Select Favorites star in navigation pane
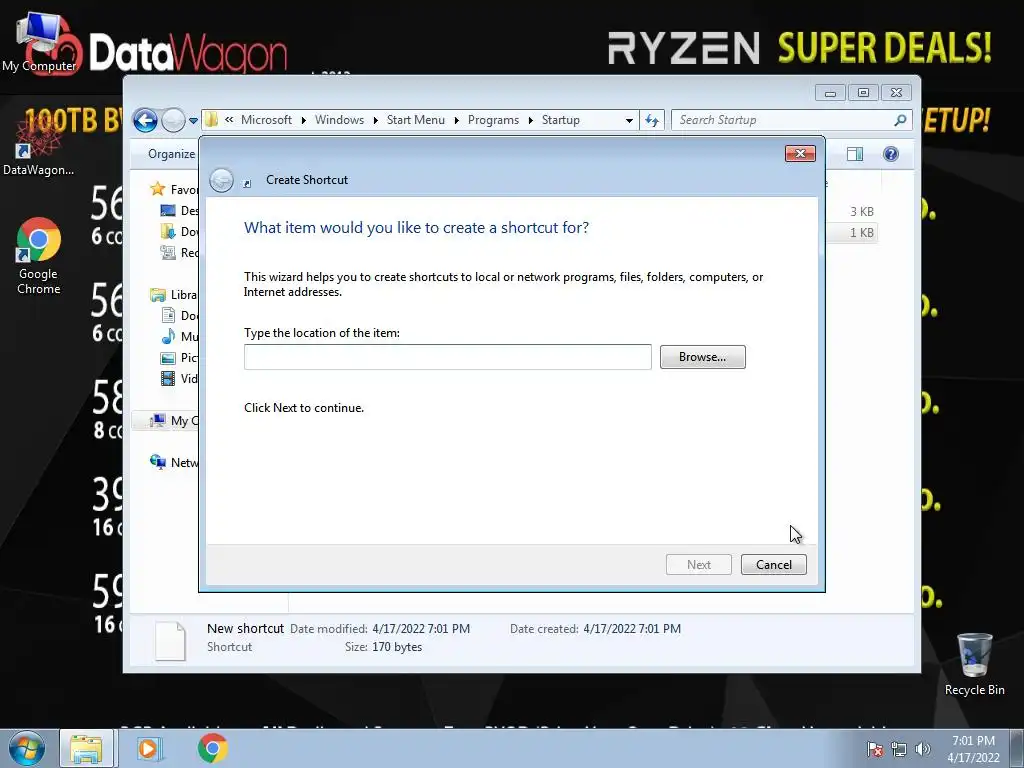This screenshot has height=768, width=1024. pyautogui.click(x=157, y=189)
